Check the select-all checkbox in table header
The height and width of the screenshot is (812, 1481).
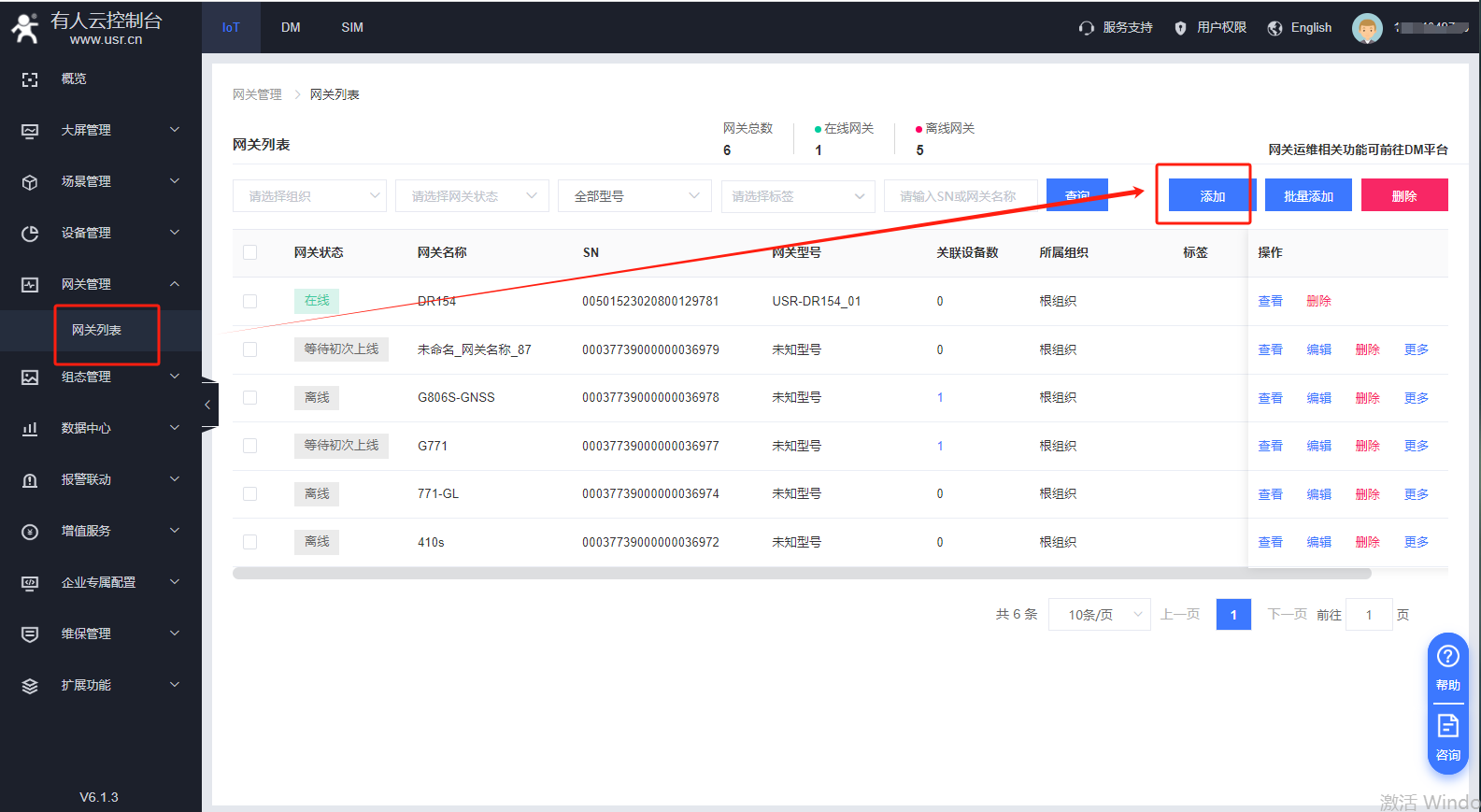pos(249,252)
